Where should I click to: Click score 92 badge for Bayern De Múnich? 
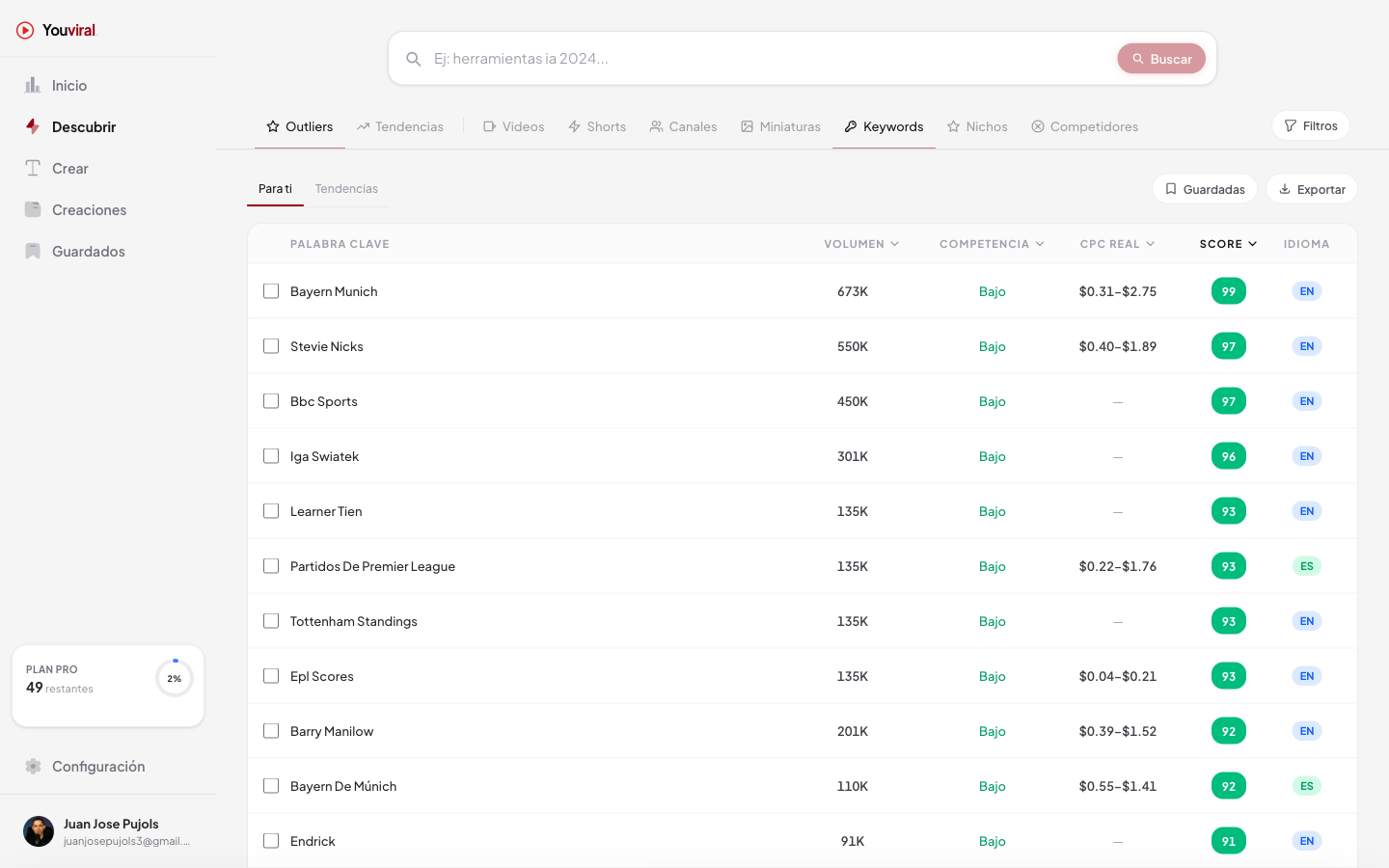pyautogui.click(x=1228, y=786)
